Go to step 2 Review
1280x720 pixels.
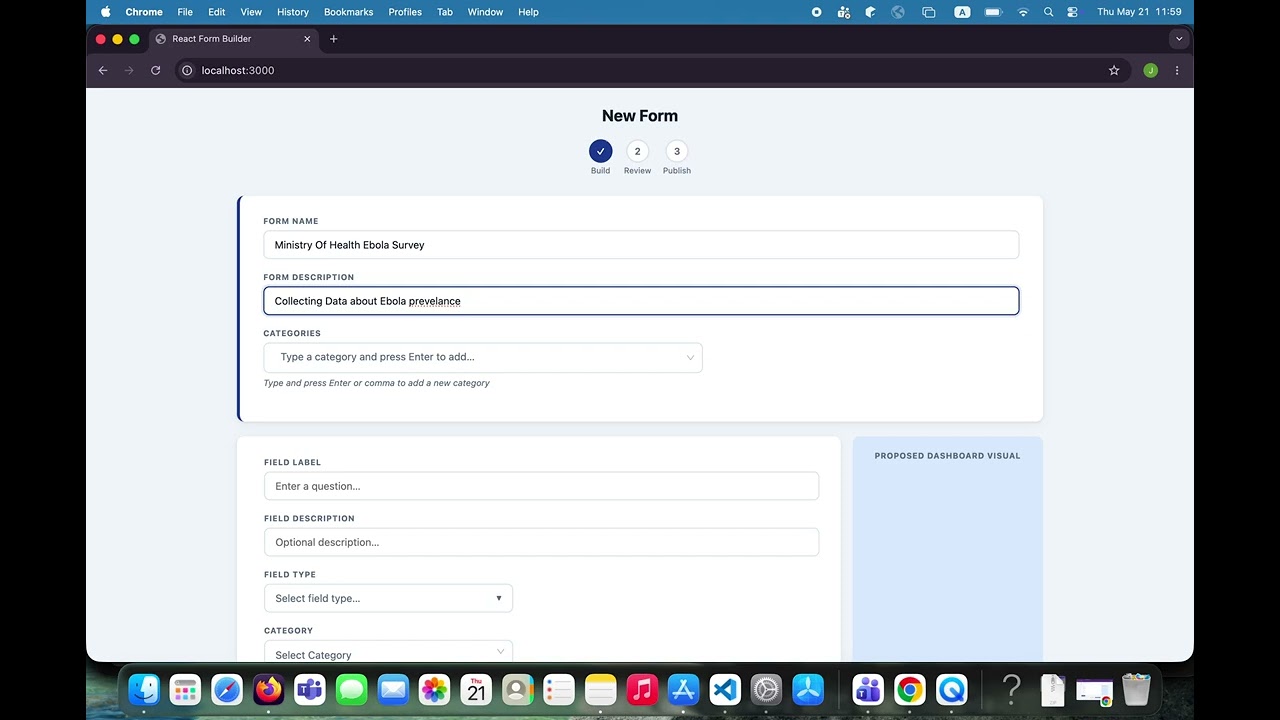click(x=637, y=151)
